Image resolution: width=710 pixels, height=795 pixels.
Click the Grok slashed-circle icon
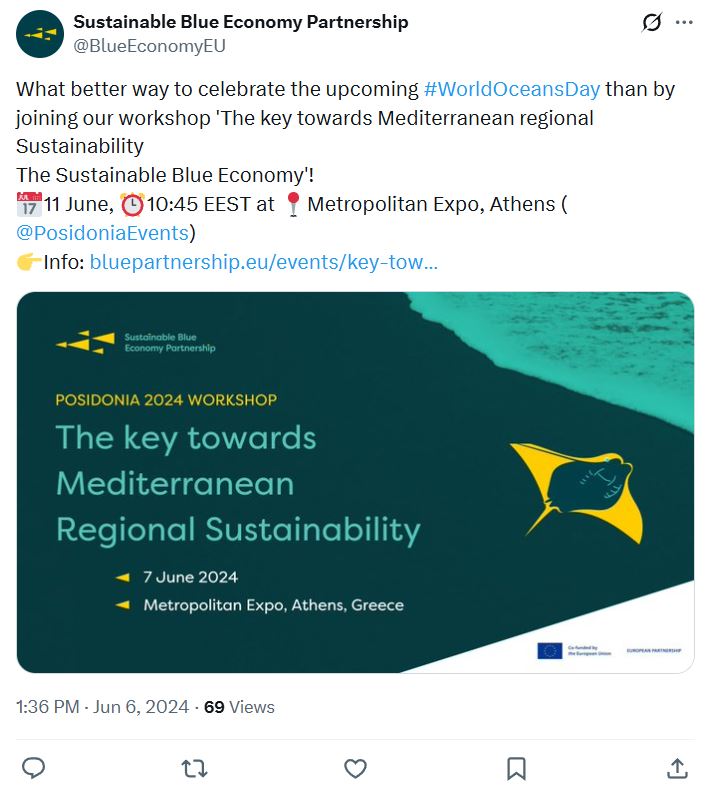[x=652, y=22]
